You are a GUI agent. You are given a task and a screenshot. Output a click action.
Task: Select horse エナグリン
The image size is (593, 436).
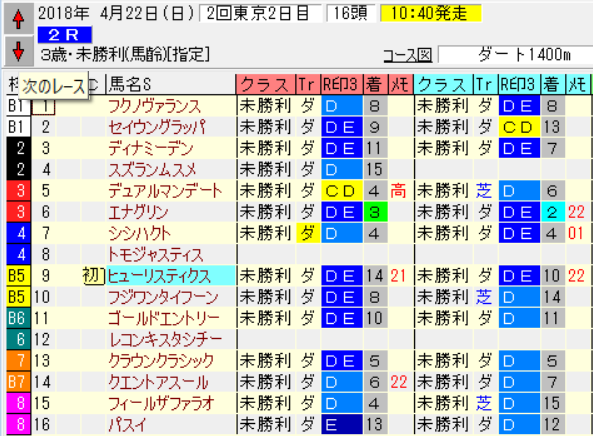pyautogui.click(x=138, y=212)
